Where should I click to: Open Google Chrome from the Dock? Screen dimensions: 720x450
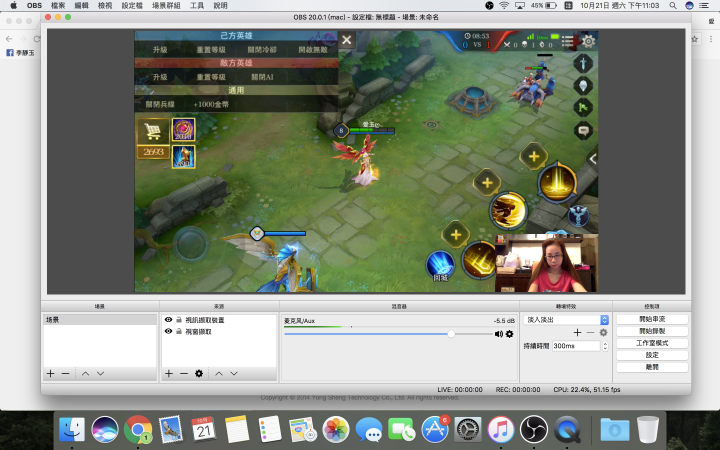[x=138, y=429]
